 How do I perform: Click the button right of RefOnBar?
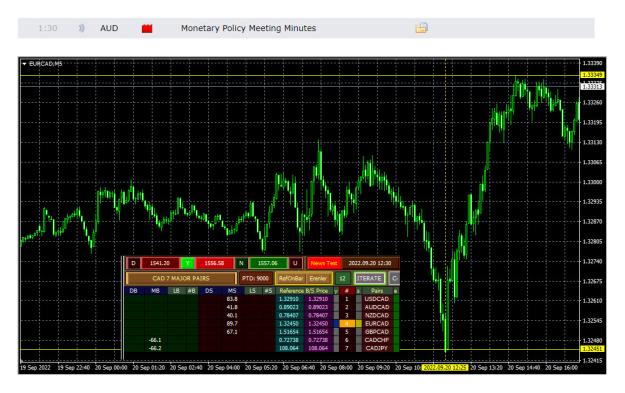[x=318, y=278]
